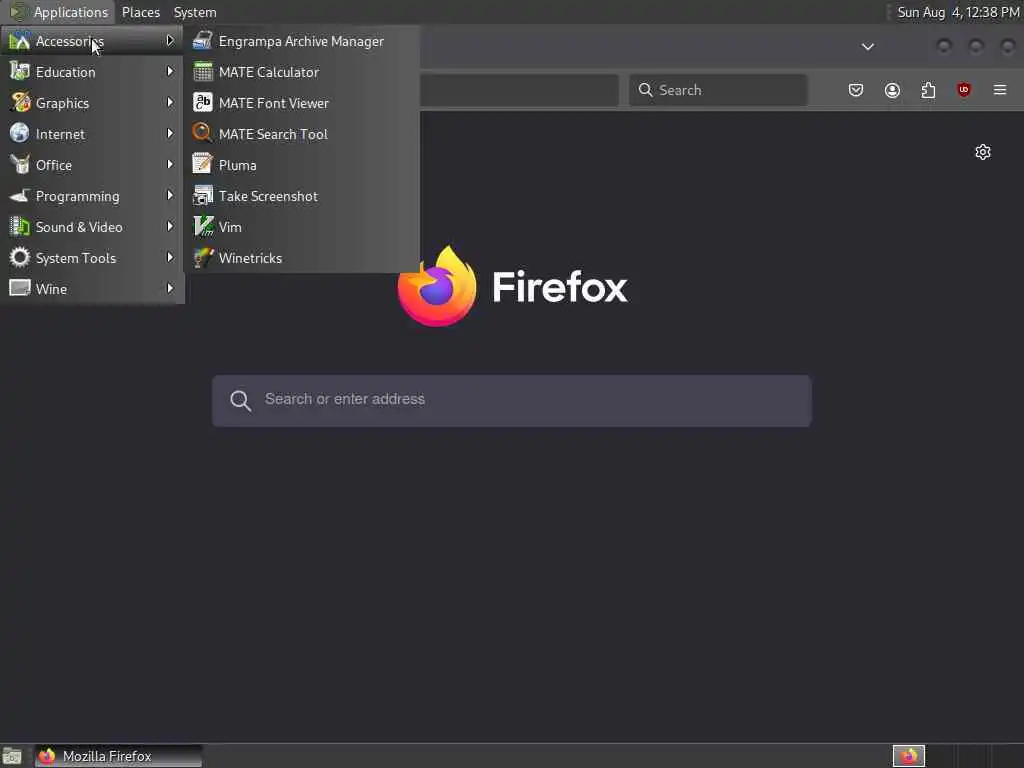Expand the Internet submenu arrow
The width and height of the screenshot is (1024, 768).
pyautogui.click(x=170, y=133)
